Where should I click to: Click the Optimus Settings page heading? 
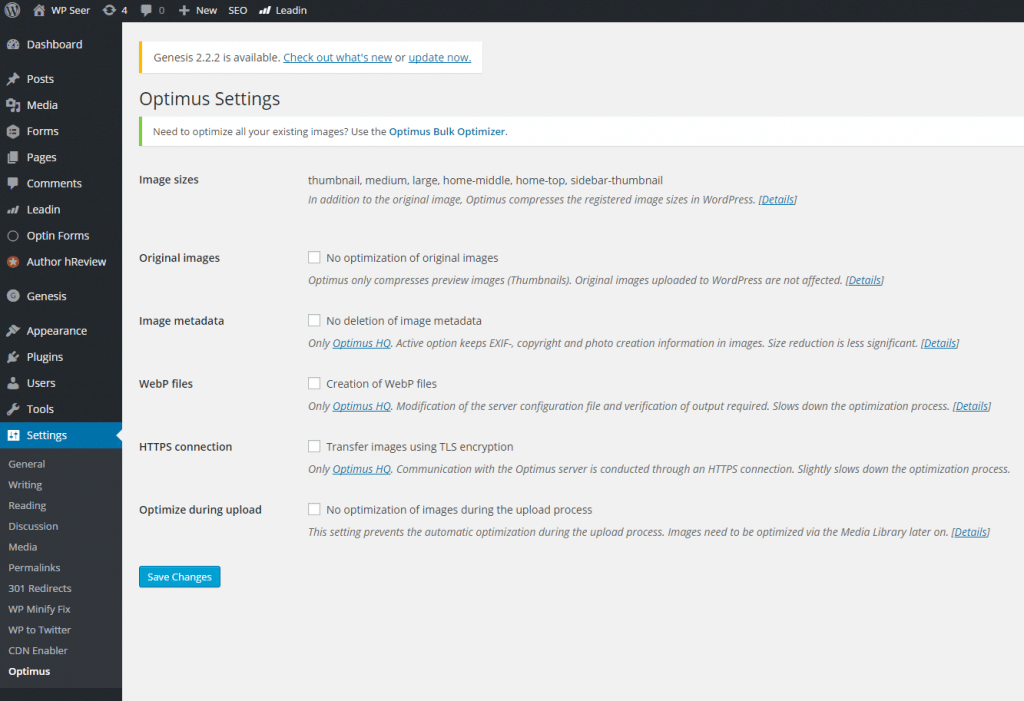click(210, 99)
